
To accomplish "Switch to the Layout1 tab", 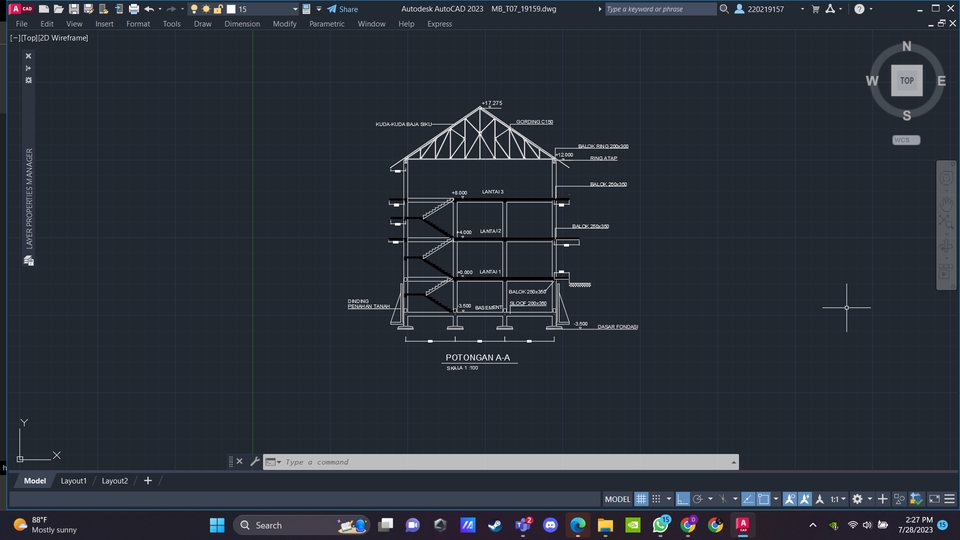I will coord(73,481).
